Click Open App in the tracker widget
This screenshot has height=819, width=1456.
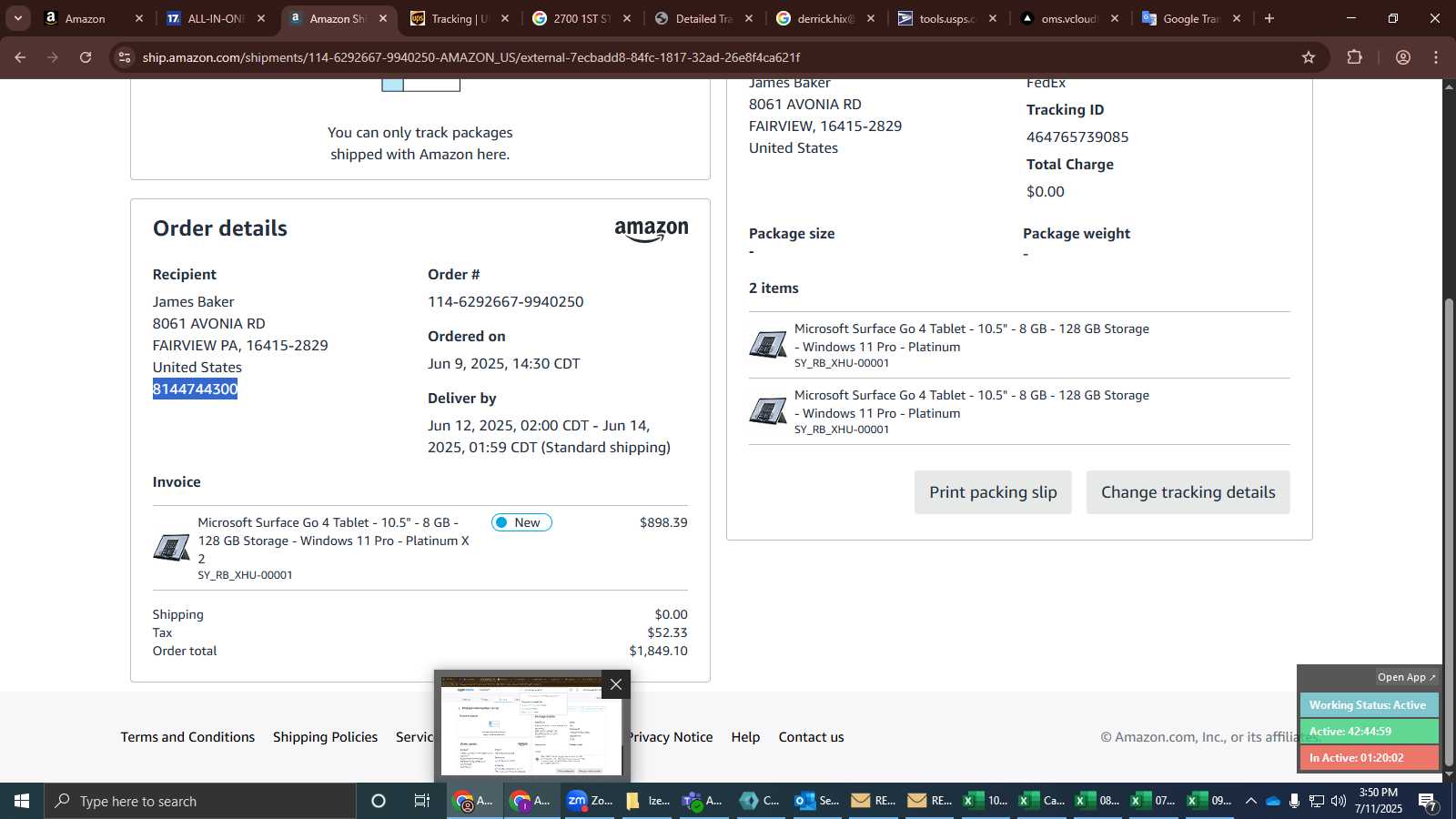1406,677
